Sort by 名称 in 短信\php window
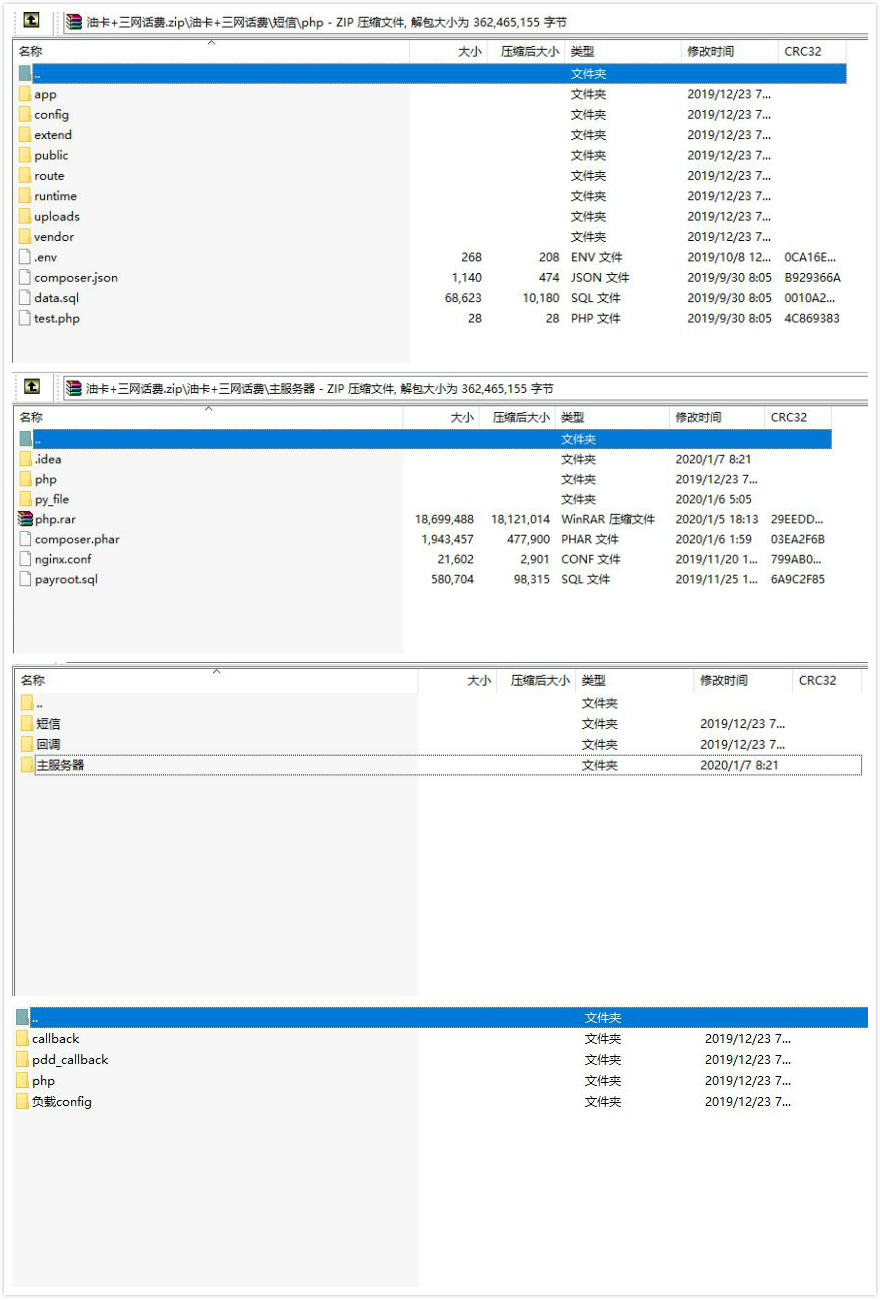The image size is (880, 1300). (211, 51)
